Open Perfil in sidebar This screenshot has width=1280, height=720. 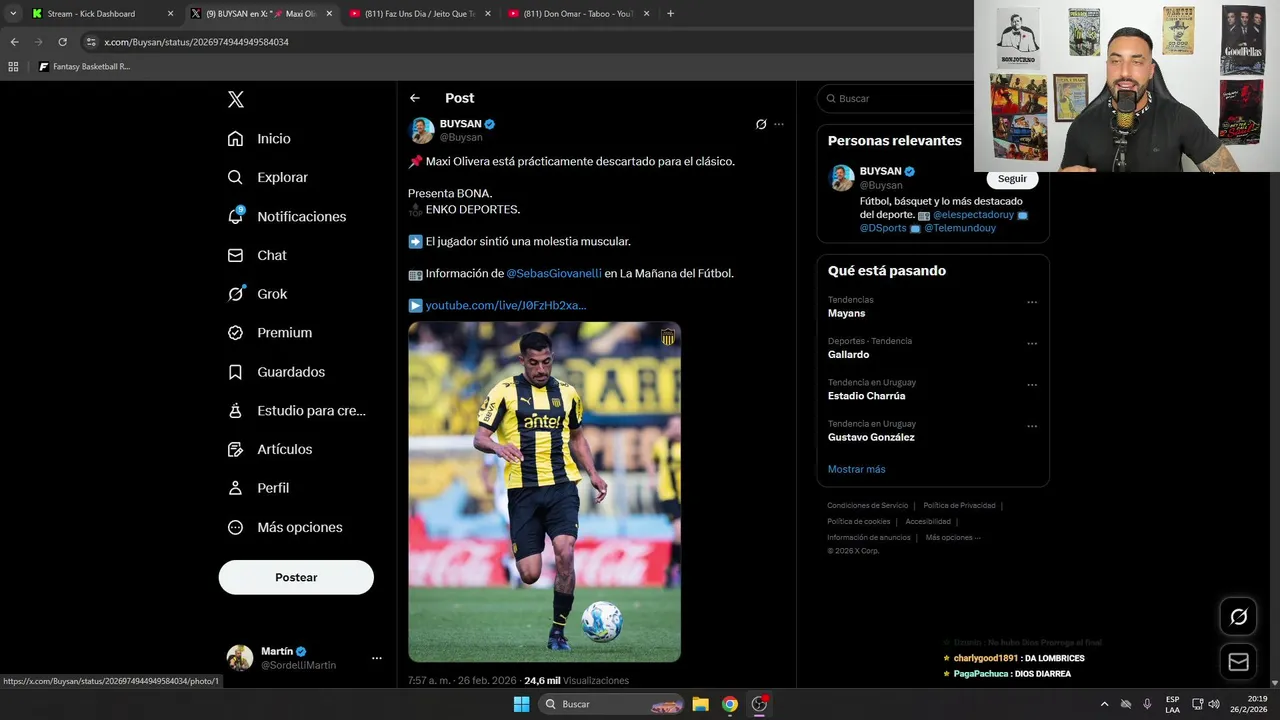pyautogui.click(x=258, y=488)
